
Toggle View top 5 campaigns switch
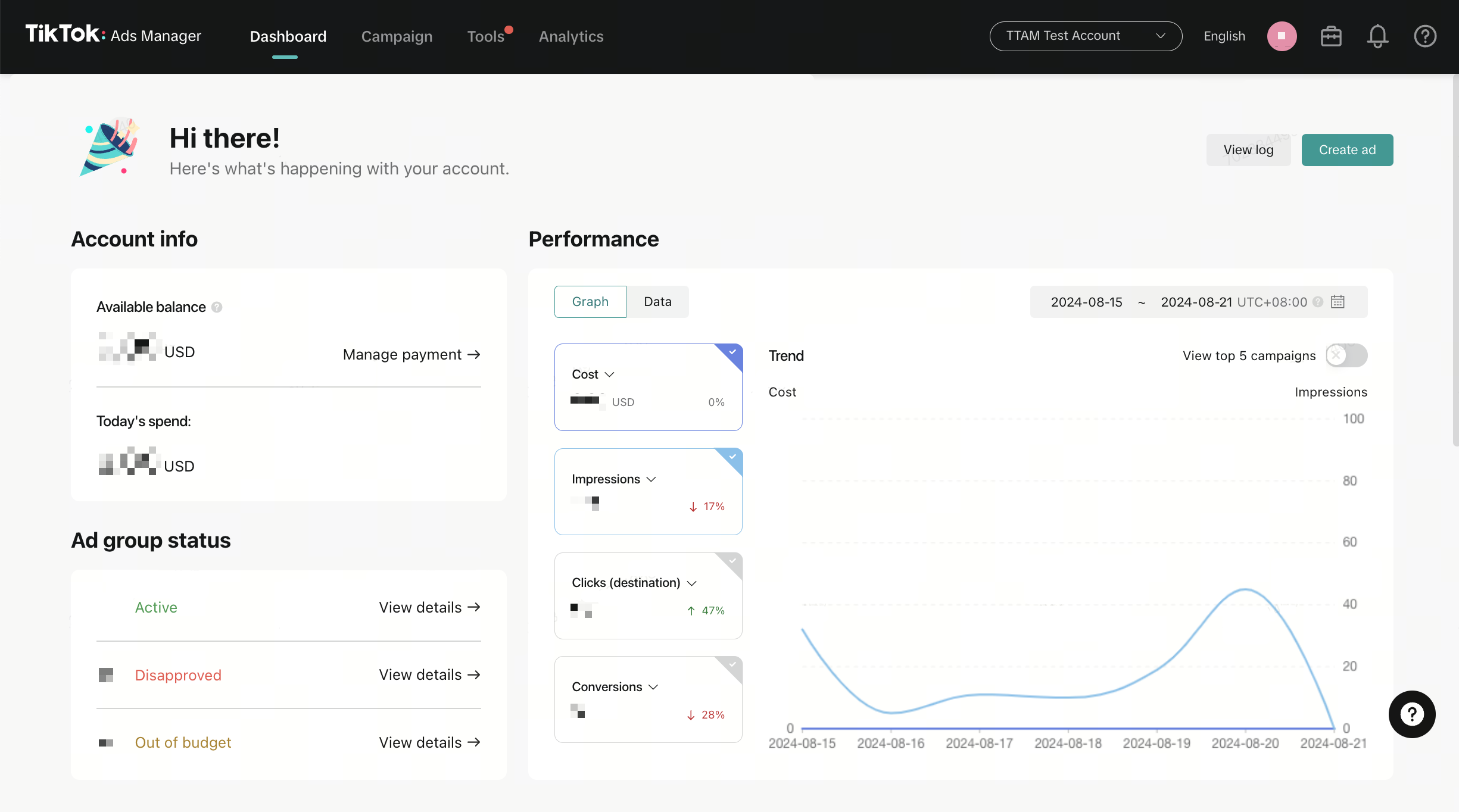[x=1346, y=355]
